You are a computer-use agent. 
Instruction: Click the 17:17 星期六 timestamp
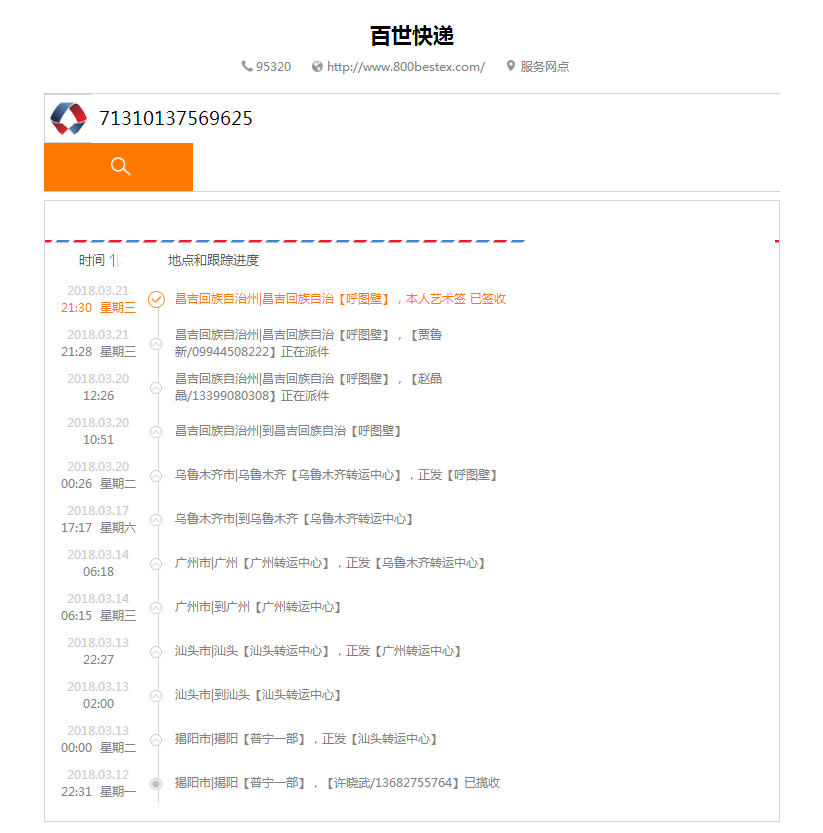point(98,528)
